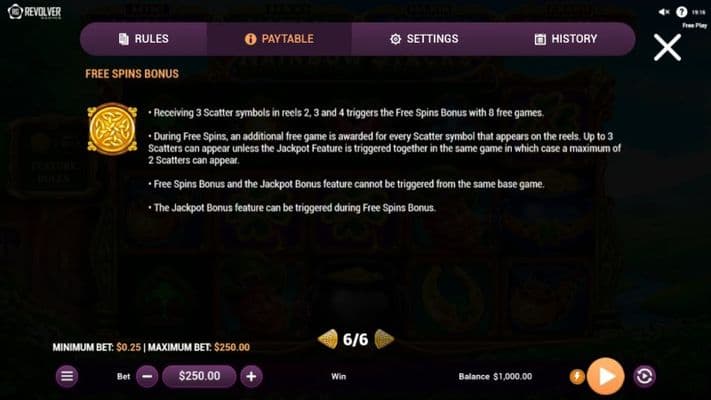
Task: Click the golden Scatter symbol coin
Action: (x=112, y=129)
